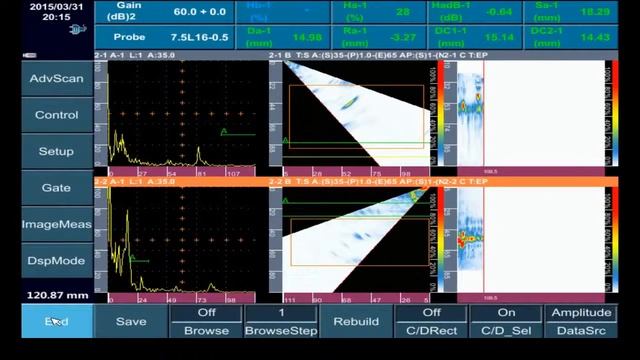
Task: Click the red cursor line in upper C-scan
Action: tap(484, 113)
